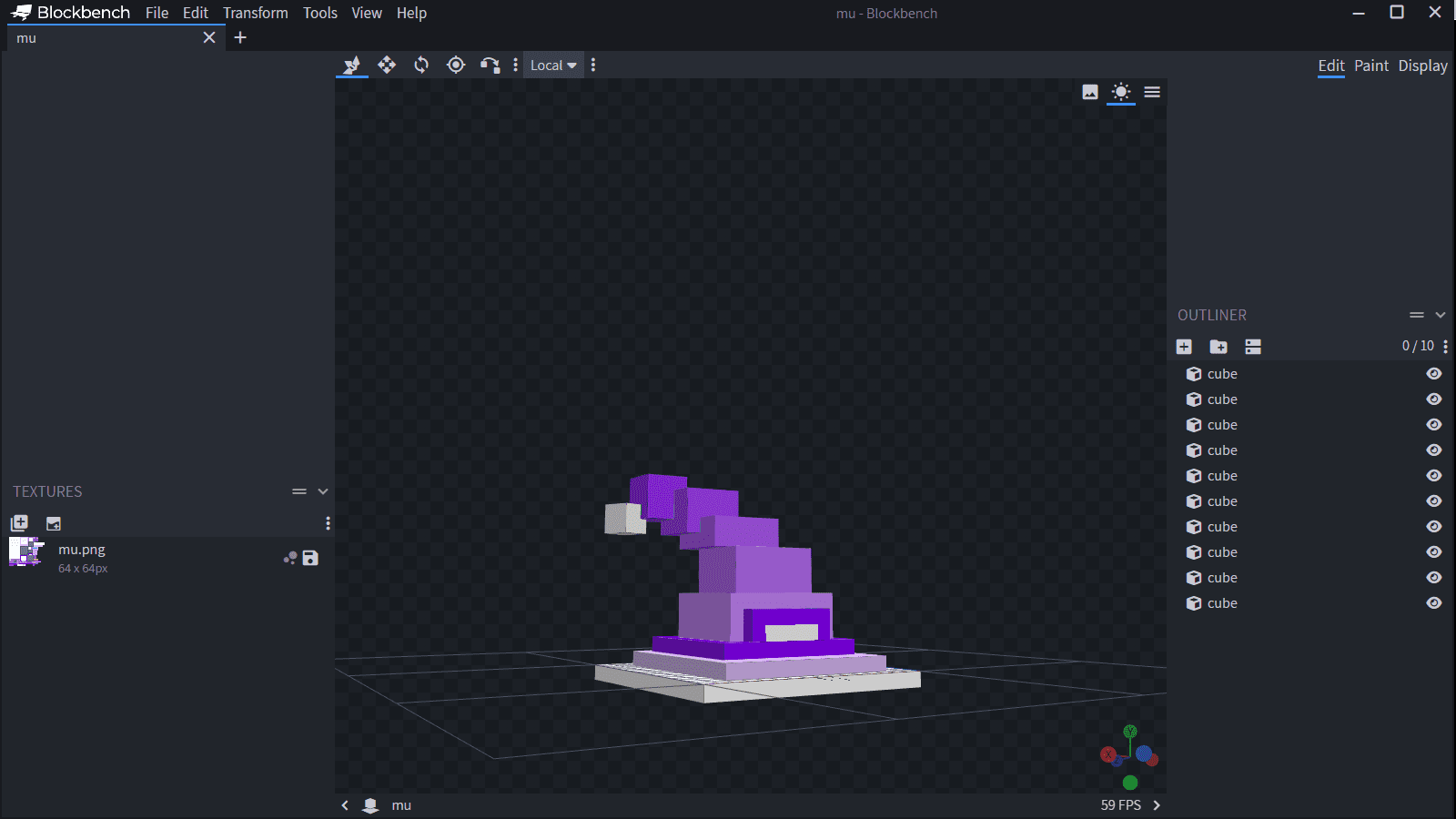Click the Add Group folder icon

click(1218, 347)
